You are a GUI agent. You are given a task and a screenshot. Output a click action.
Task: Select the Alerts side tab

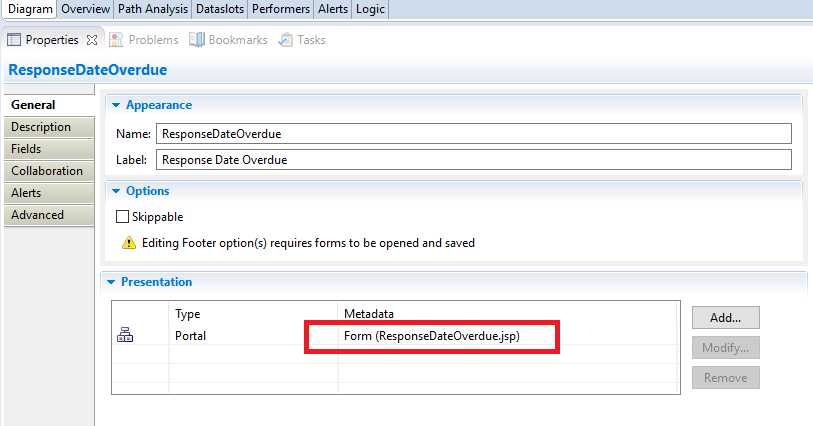[49, 193]
